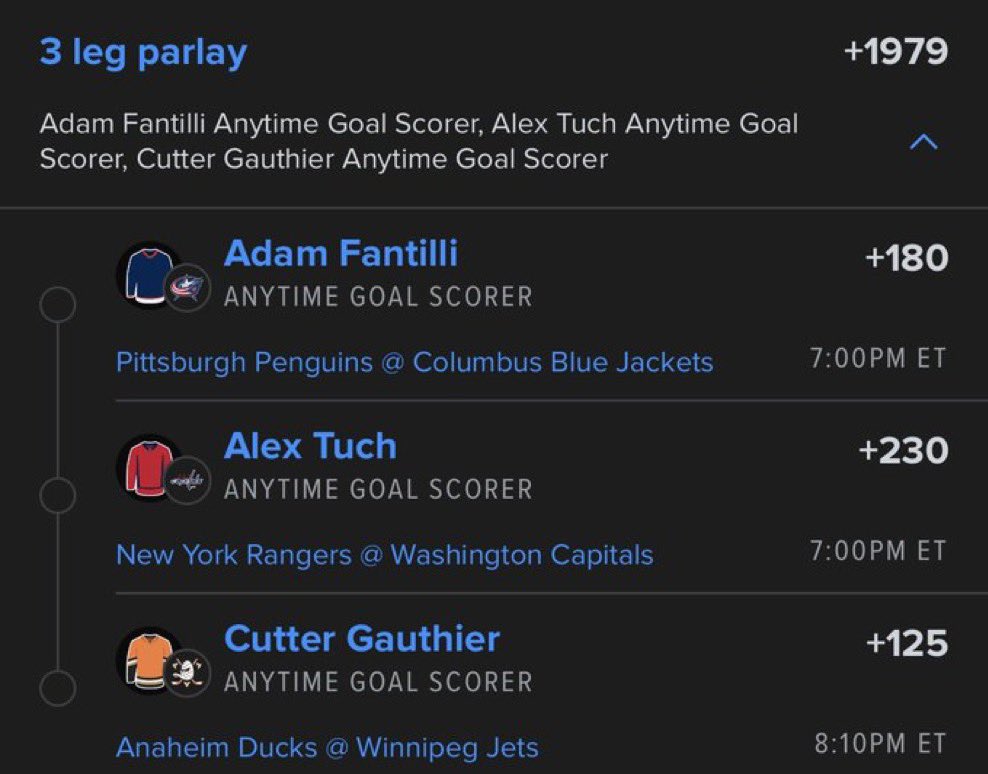
Task: Open New York Rangers @ Washington Capitals game
Action: [x=384, y=555]
